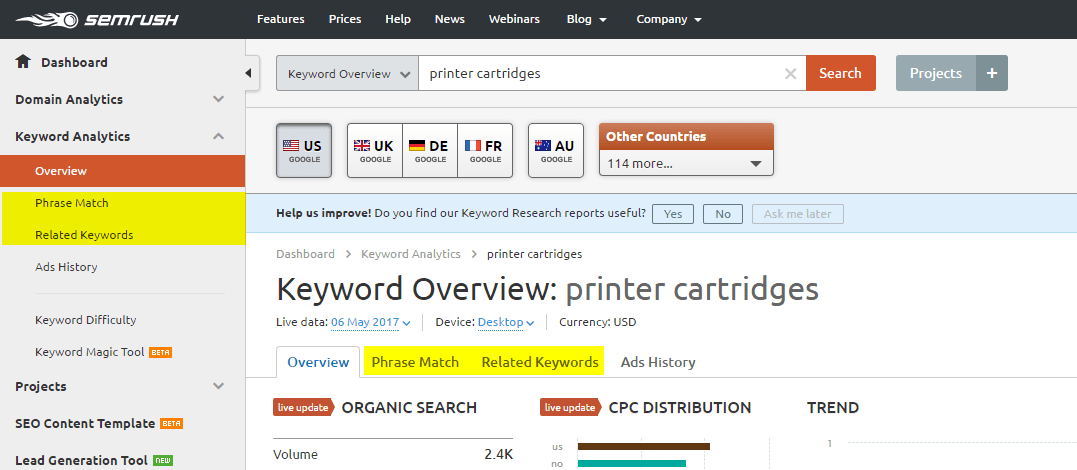Expand the Projects sidebar section

[218, 386]
